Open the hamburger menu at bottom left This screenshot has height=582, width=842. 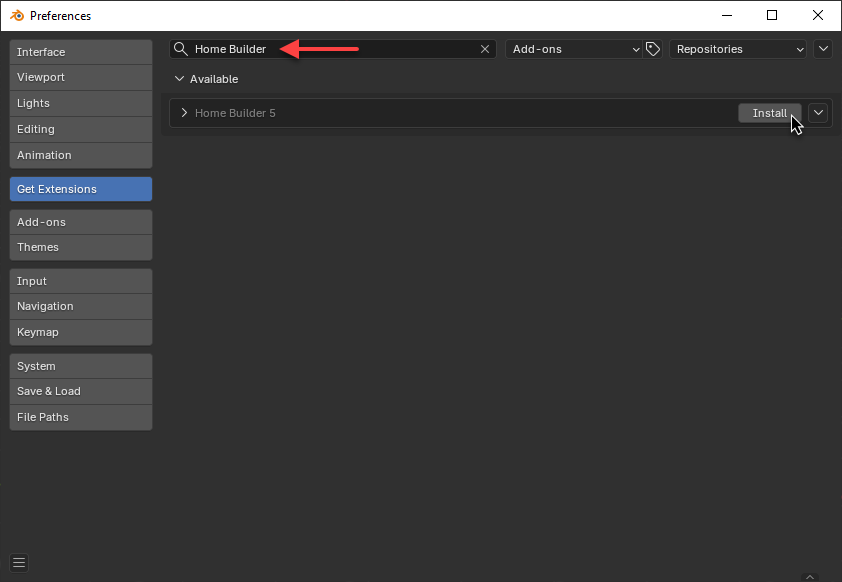click(x=19, y=562)
